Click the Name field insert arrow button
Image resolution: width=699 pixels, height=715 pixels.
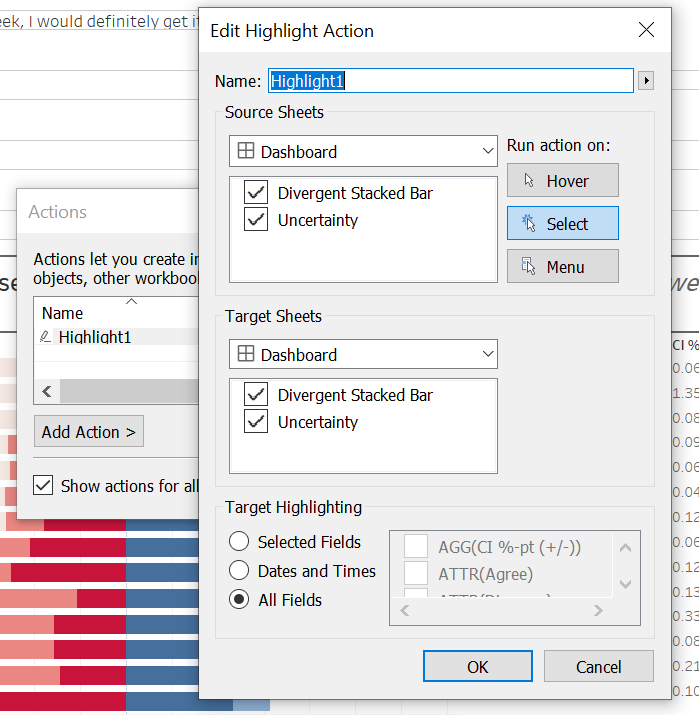pos(646,81)
